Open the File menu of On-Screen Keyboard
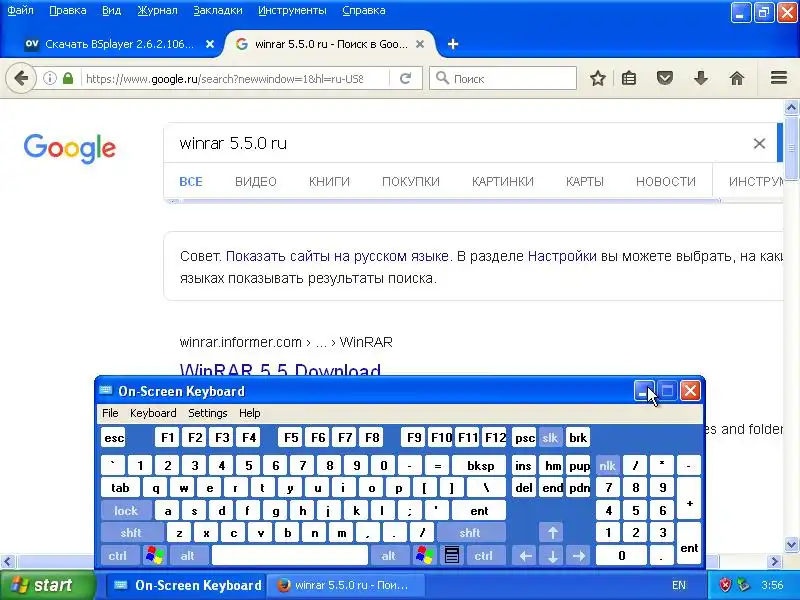800x600 pixels. [110, 413]
